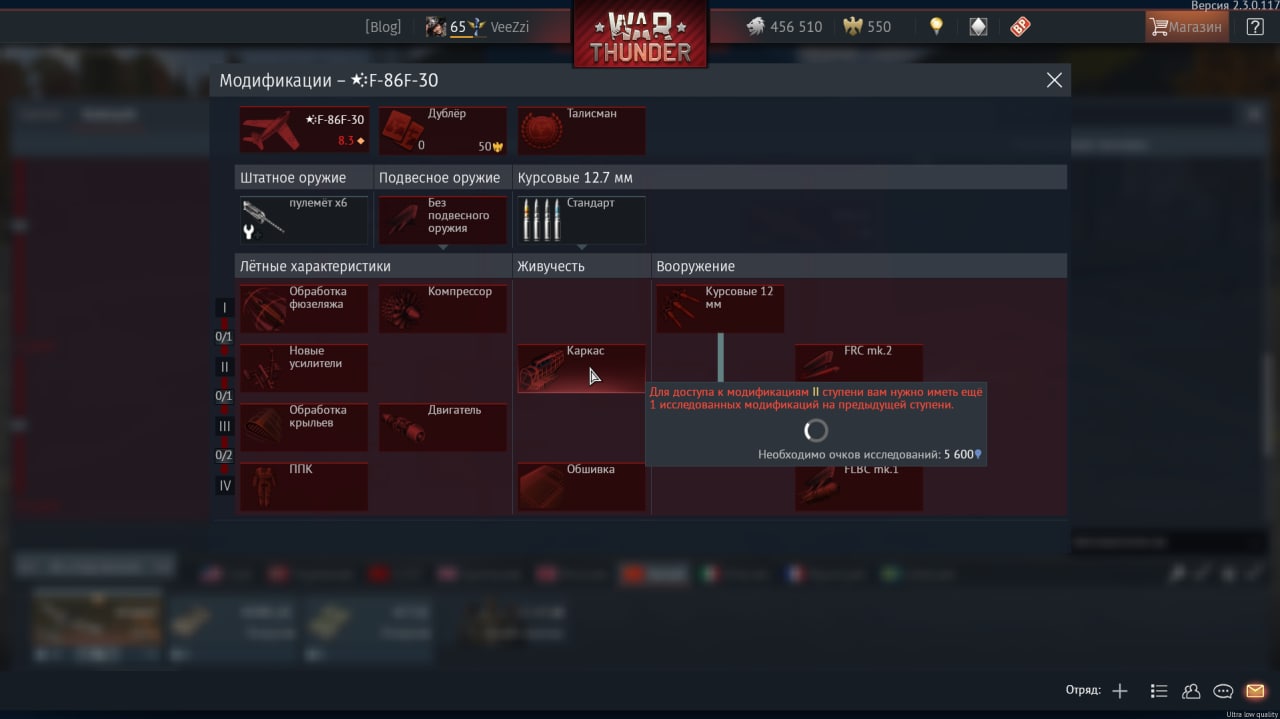The height and width of the screenshot is (719, 1280).
Task: Select Новые усилители modification
Action: (x=304, y=368)
